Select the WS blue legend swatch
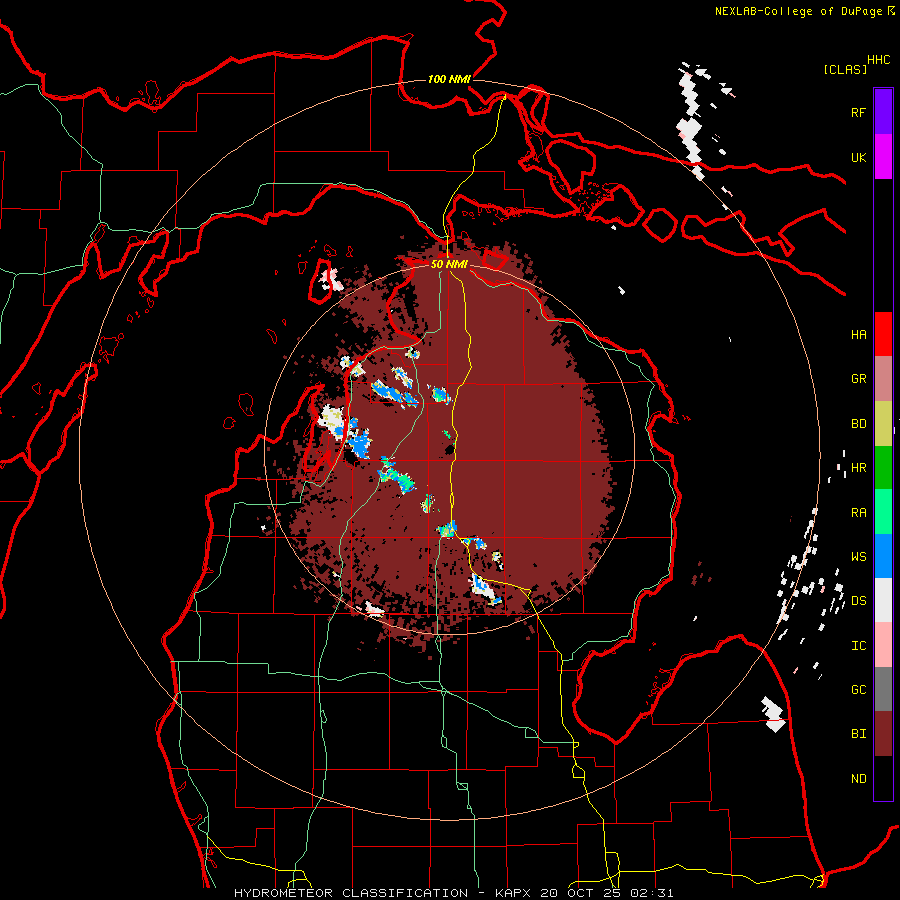 883,556
